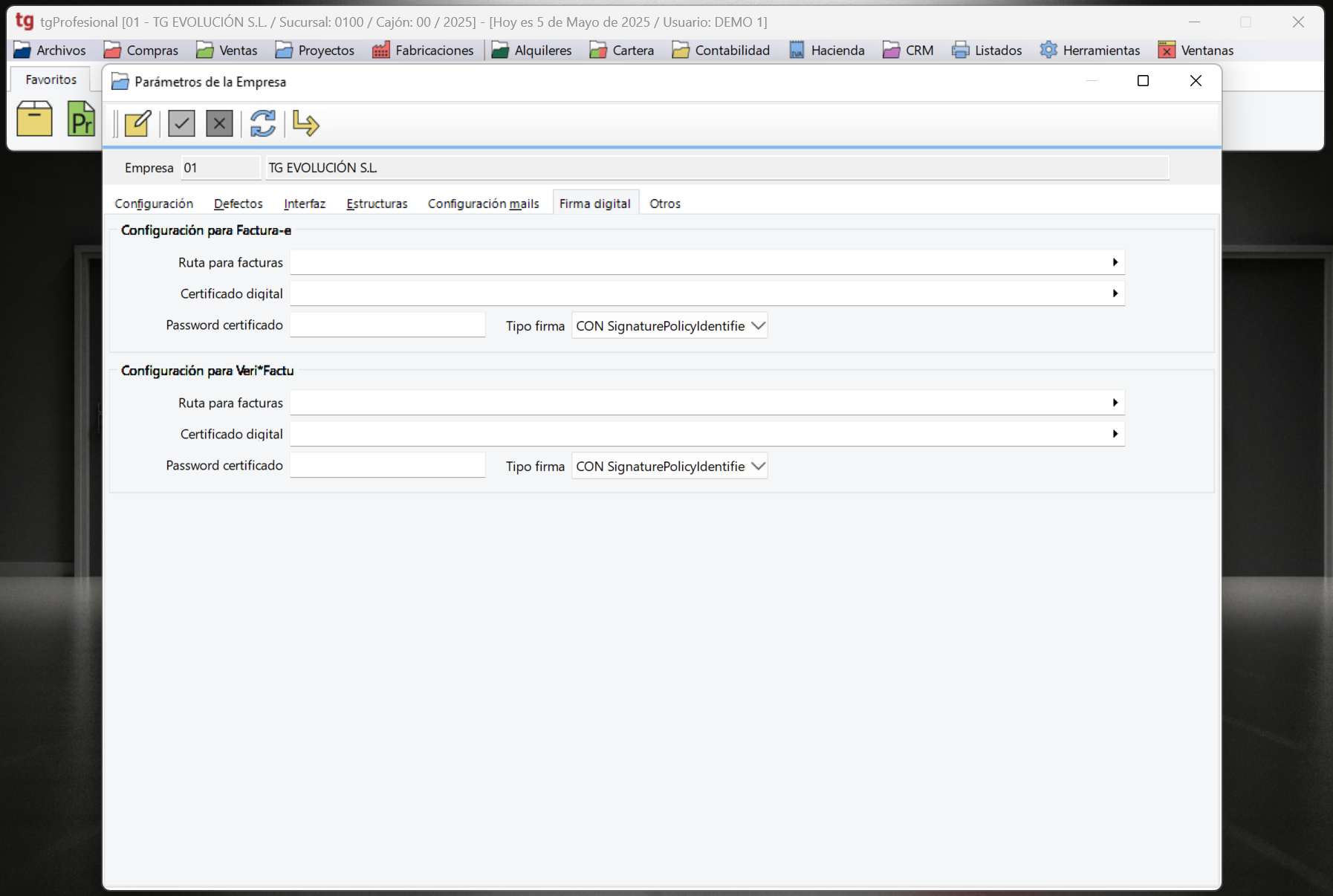Browse Factura-e Certificado digital arrow
Screen dimensions: 1333x896
tap(1115, 293)
